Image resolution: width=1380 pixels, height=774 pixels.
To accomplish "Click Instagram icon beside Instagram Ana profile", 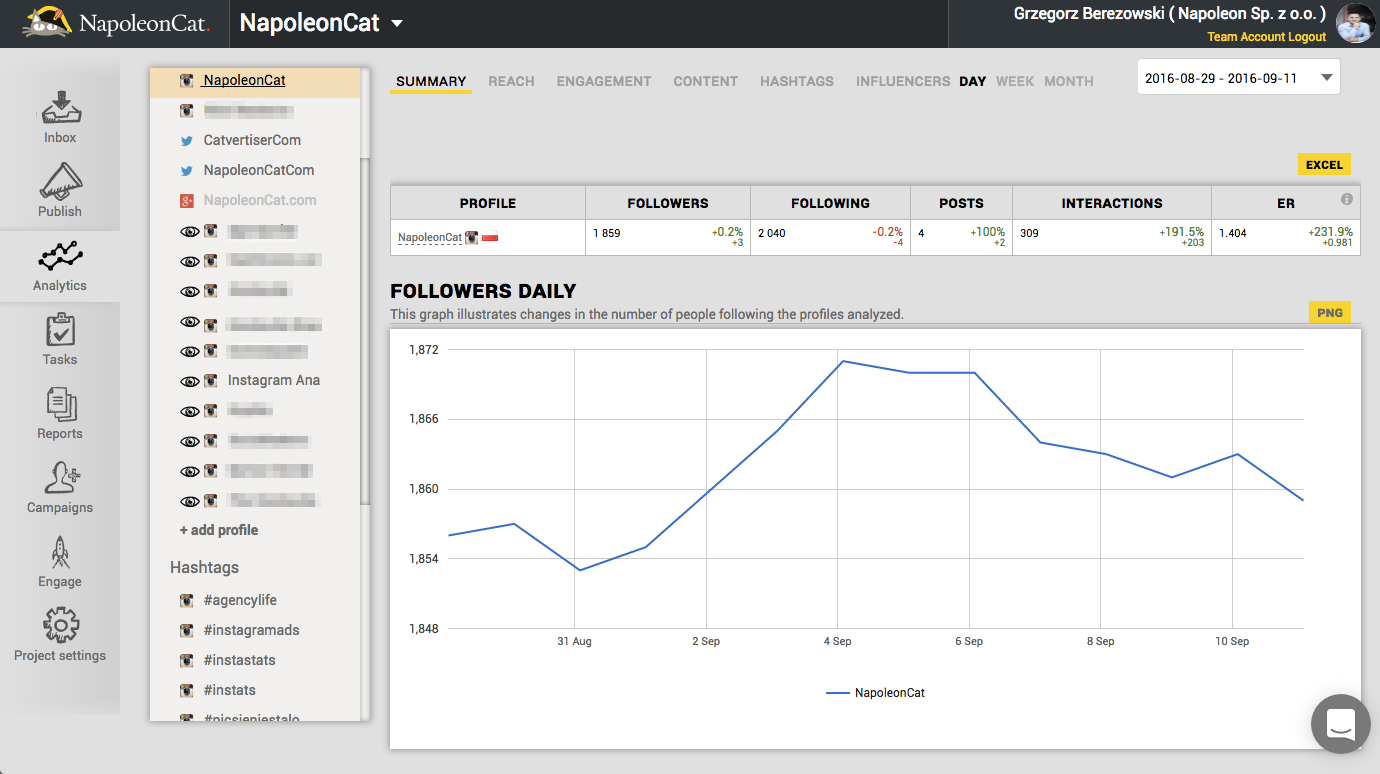I will pyautogui.click(x=211, y=381).
